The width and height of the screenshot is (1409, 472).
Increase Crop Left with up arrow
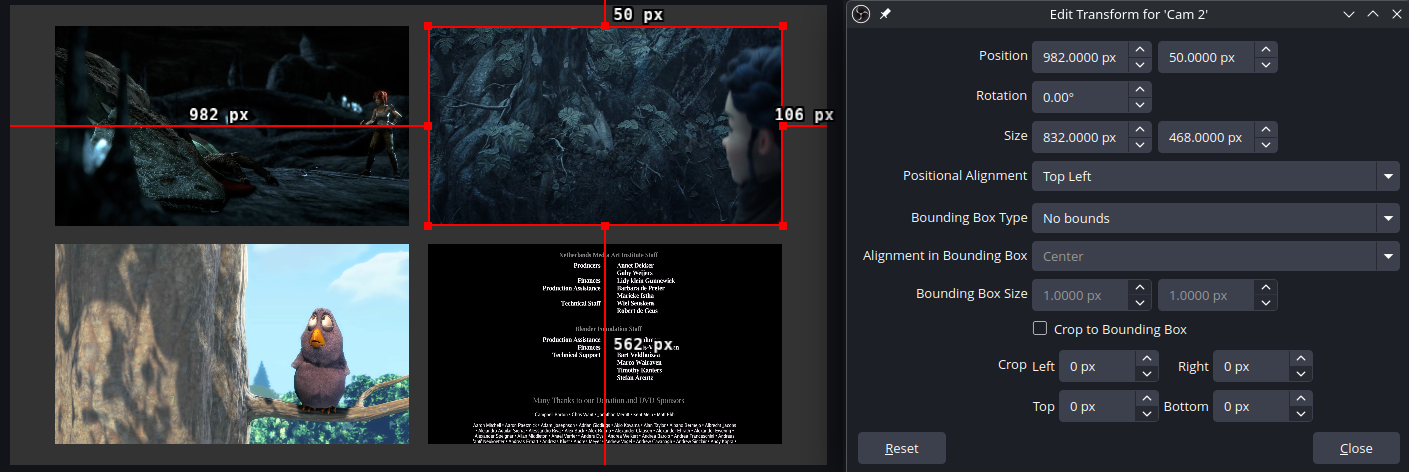1147,358
